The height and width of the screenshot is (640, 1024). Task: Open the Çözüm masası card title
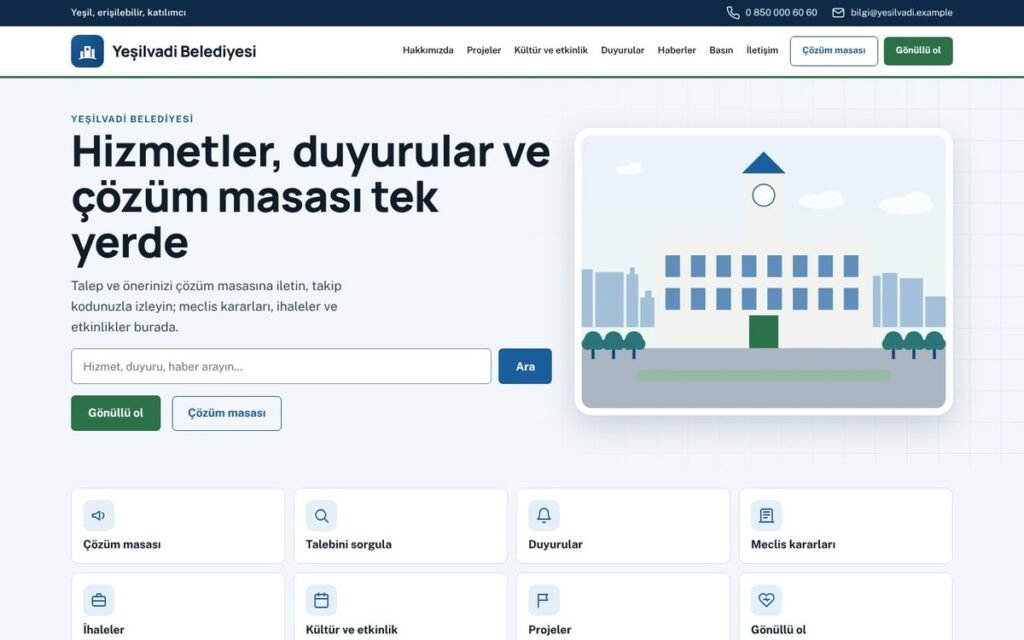121,545
